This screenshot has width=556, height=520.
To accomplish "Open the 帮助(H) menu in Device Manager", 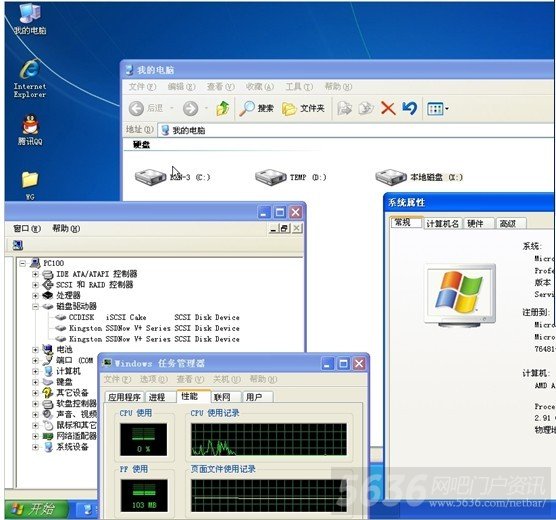I will tap(66, 228).
